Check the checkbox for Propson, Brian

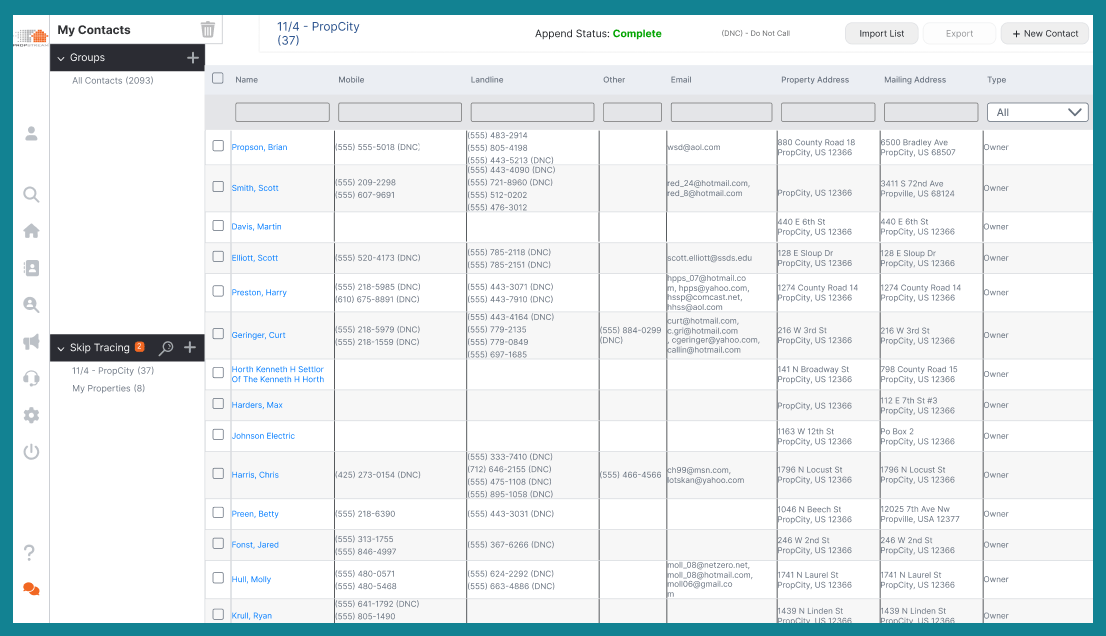coord(218,145)
